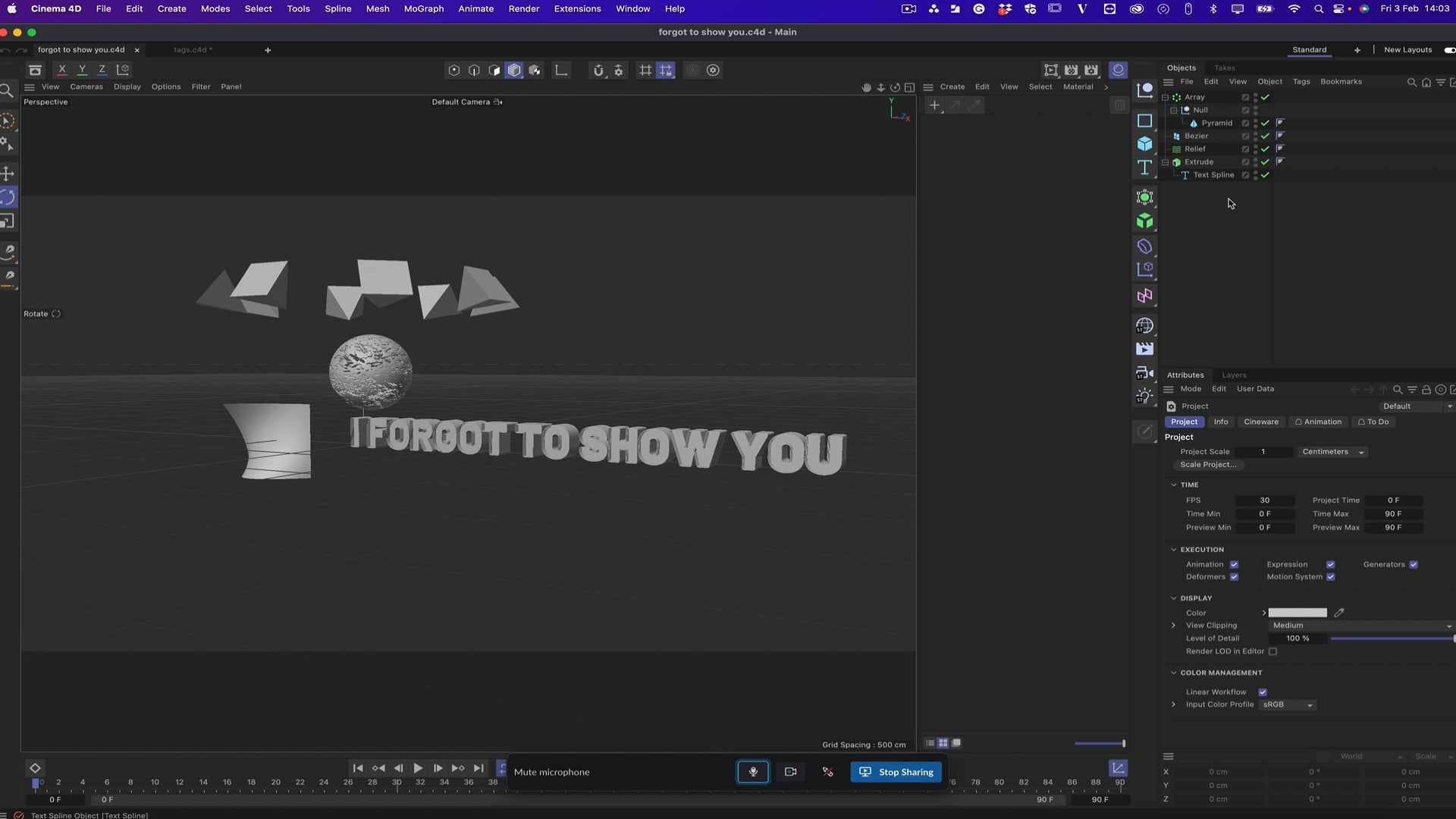
Task: Select the Rotate tool in toolbar
Action: (x=9, y=197)
